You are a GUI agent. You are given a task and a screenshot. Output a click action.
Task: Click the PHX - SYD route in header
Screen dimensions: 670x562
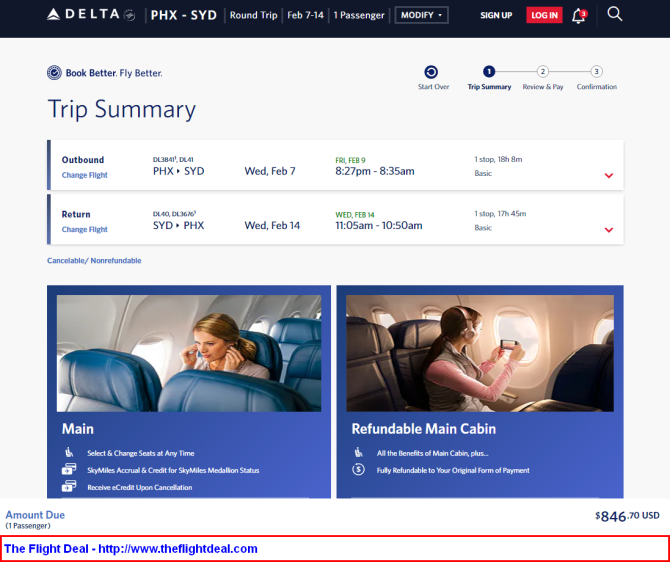(x=184, y=15)
